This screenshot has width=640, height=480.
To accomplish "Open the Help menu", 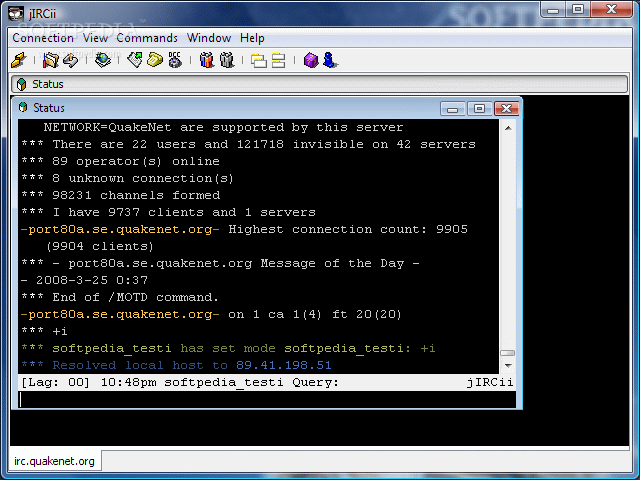I will click(x=252, y=38).
